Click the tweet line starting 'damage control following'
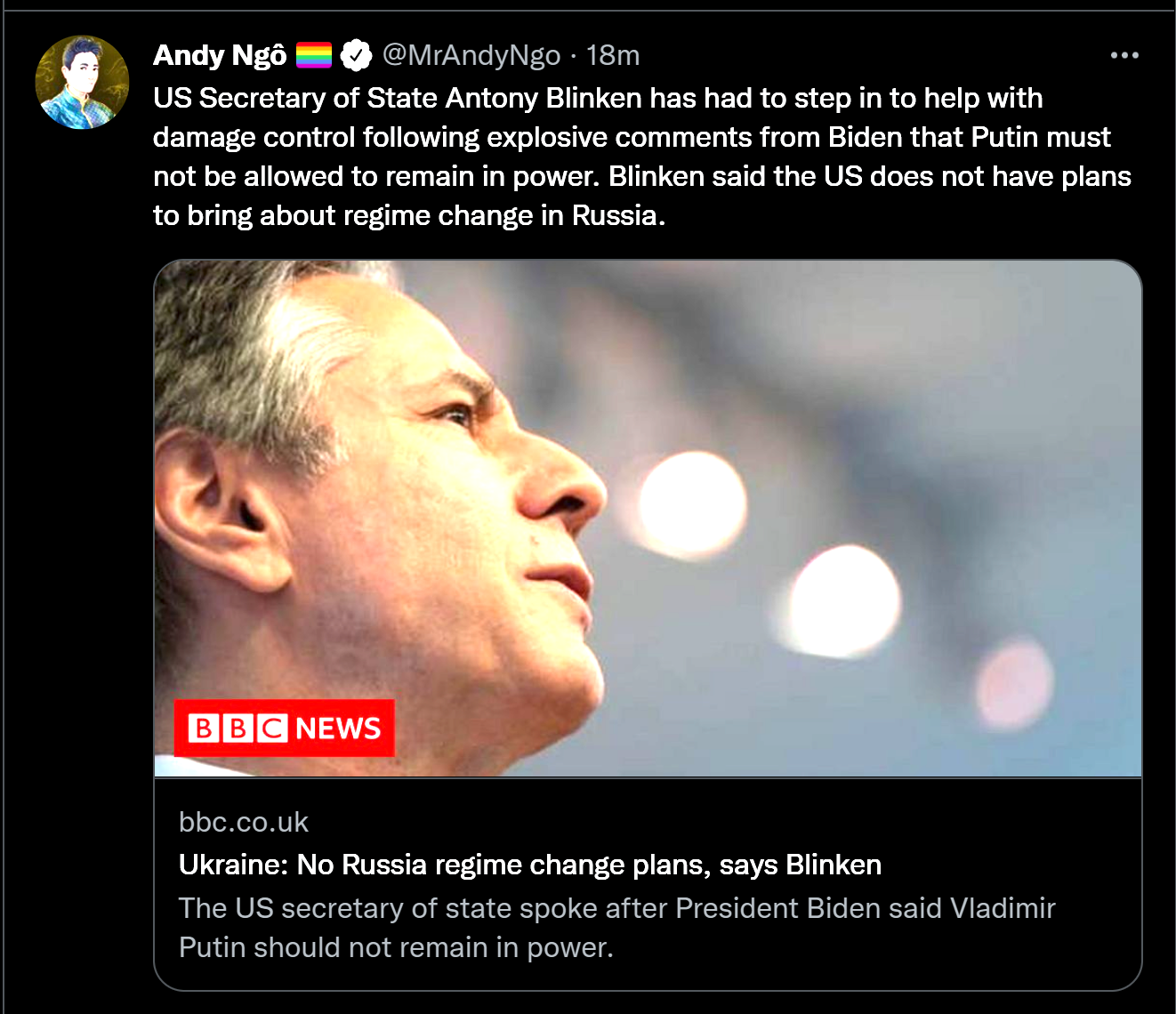 point(632,137)
